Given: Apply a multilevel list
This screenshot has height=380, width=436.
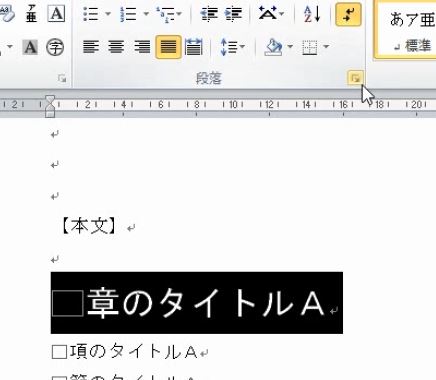Looking at the screenshot, I should coord(166,14).
